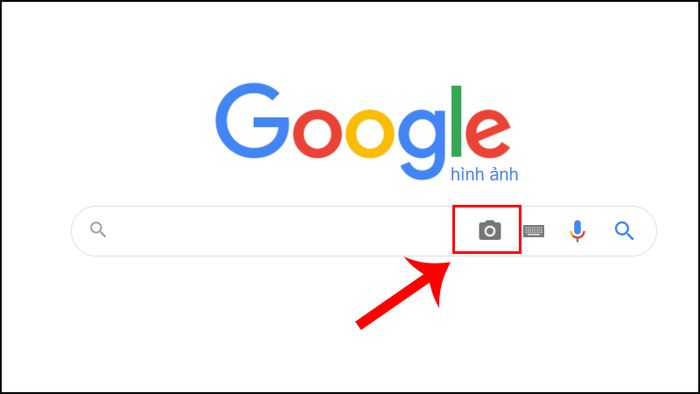Show the on-screen virtual keyboard
The height and width of the screenshot is (394, 700).
(533, 231)
